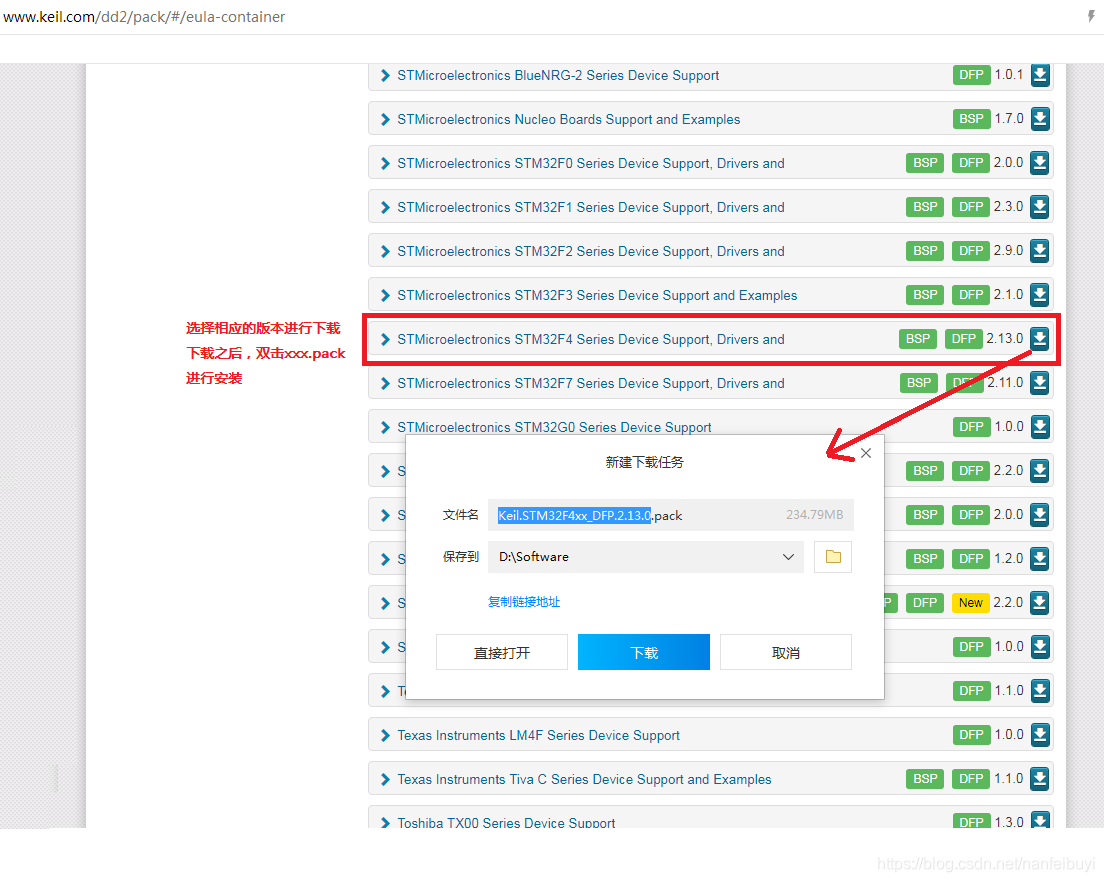Download the Texas Instruments LM4F pack
The image size is (1104, 882).
pos(1040,735)
